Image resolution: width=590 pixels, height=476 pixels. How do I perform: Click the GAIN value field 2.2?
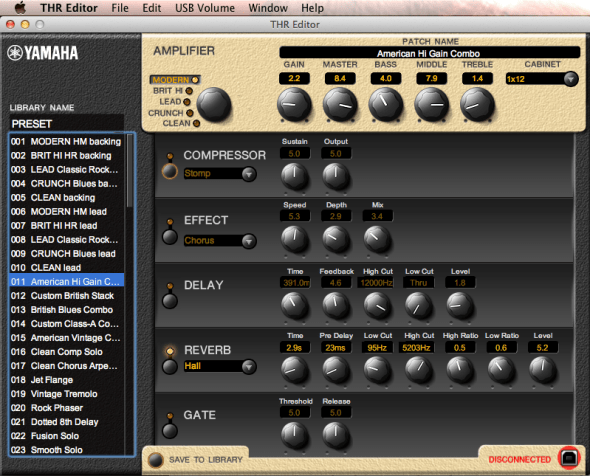coord(294,78)
